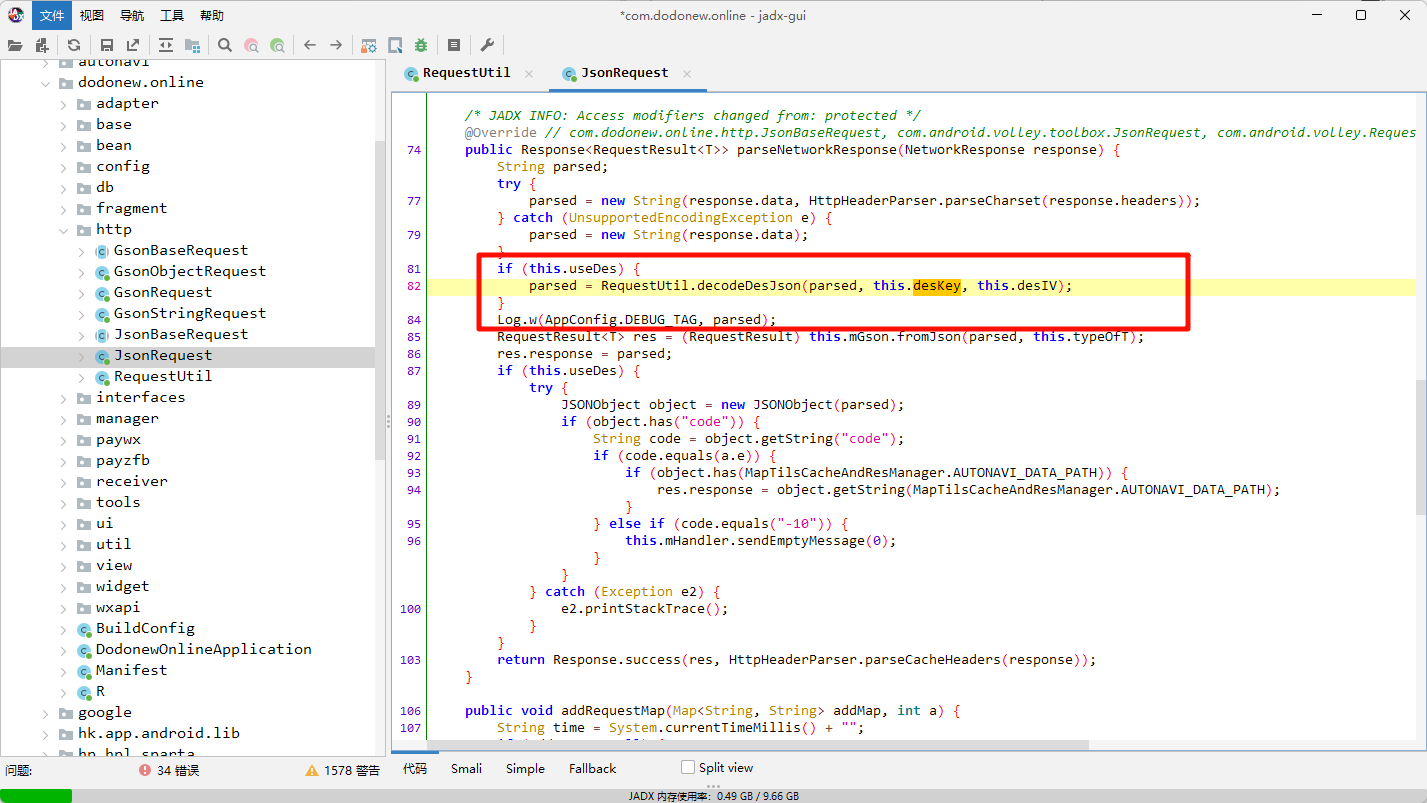The image size is (1427, 803).
Task: Collapse the http package folder
Action: click(63, 229)
